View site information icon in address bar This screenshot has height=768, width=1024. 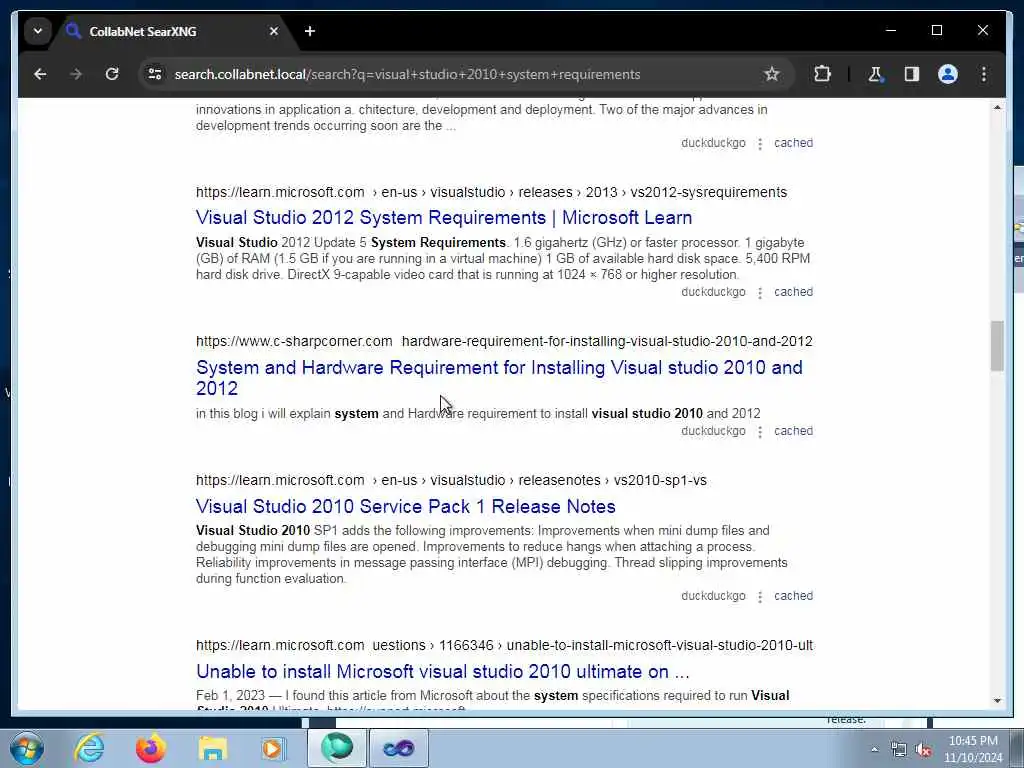pos(155,74)
